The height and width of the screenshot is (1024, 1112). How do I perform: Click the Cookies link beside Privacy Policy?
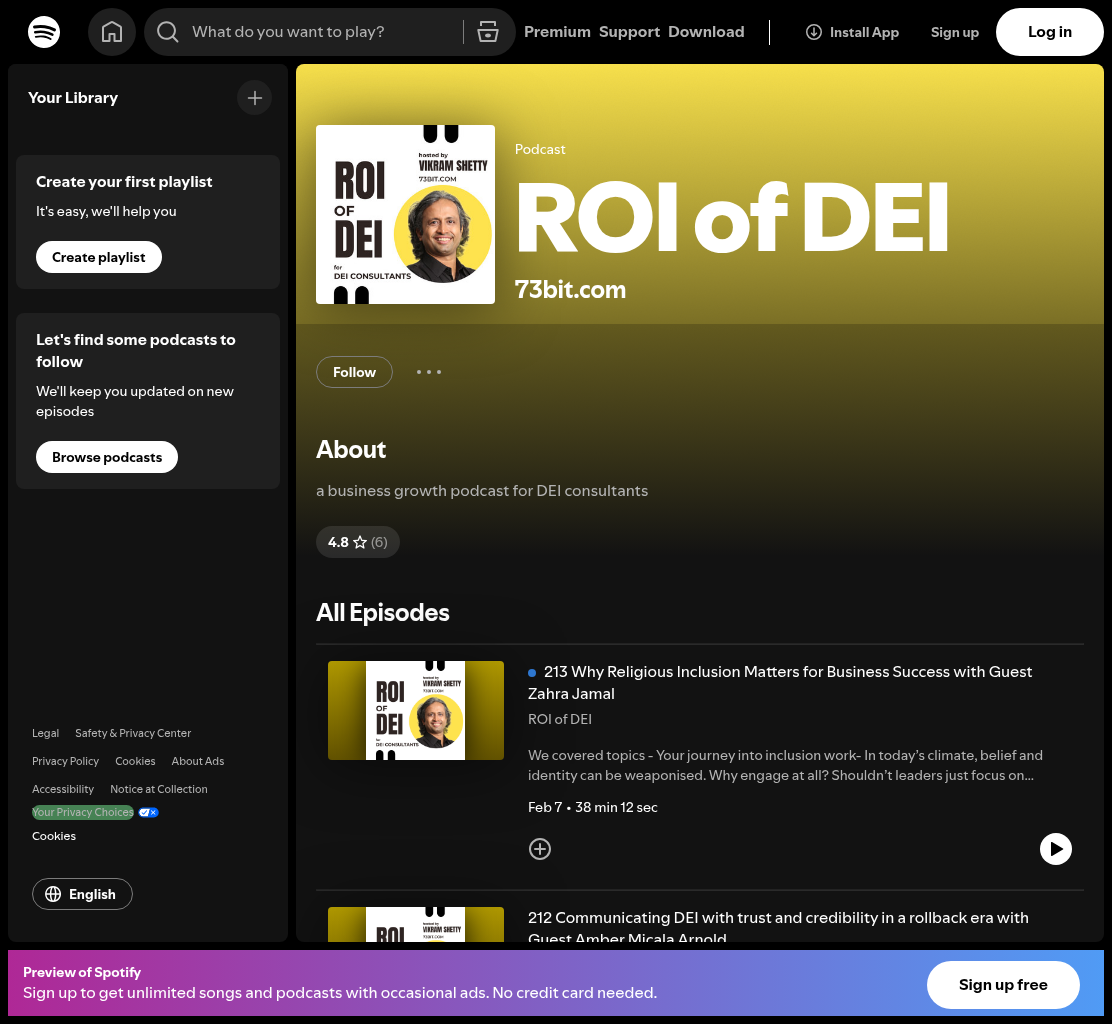point(135,761)
